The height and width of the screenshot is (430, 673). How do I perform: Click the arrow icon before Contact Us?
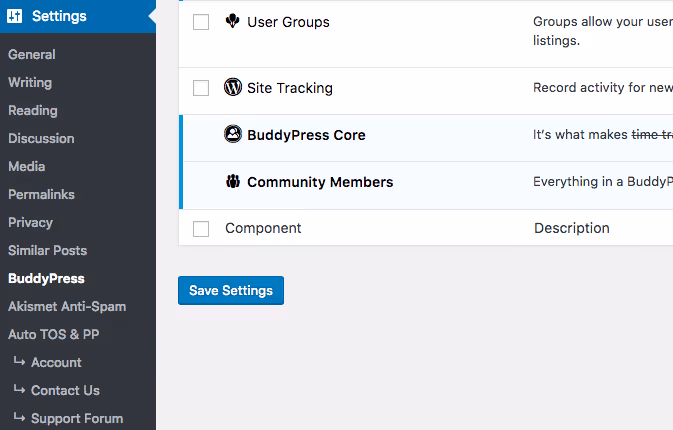pyautogui.click(x=19, y=389)
